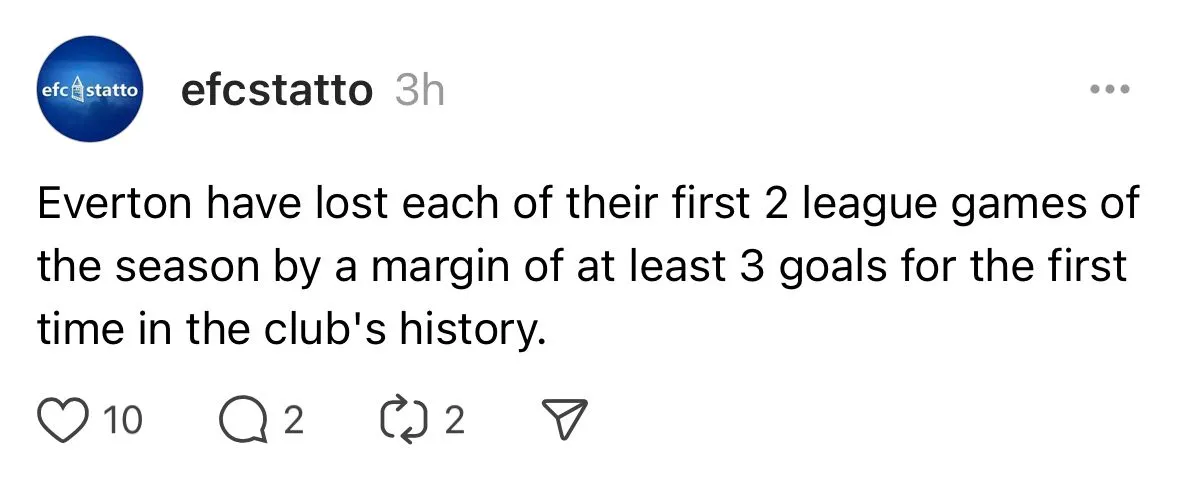
Task: Click the 3h timestamp
Action: coord(420,92)
